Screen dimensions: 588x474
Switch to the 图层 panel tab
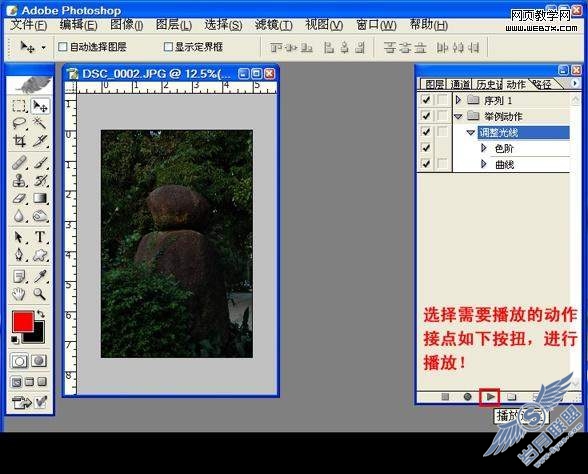point(434,84)
